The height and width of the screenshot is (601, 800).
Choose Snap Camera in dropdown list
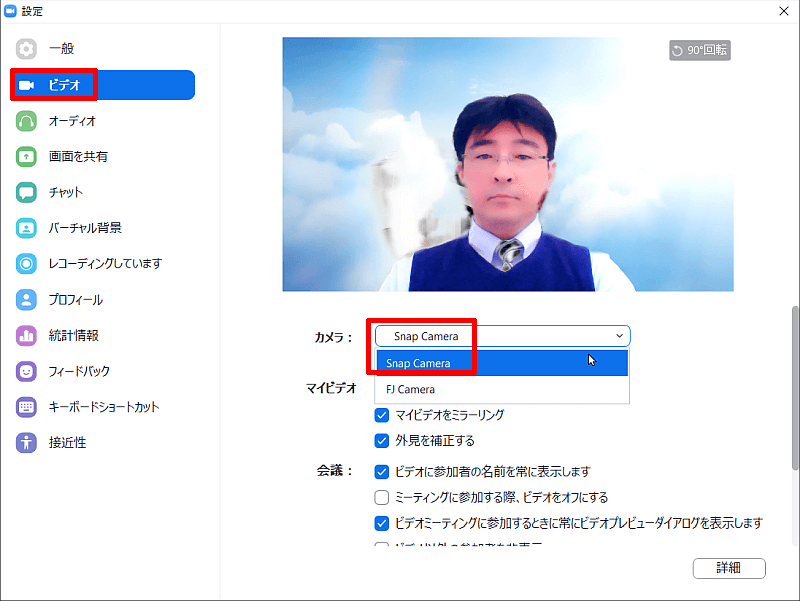(502, 363)
